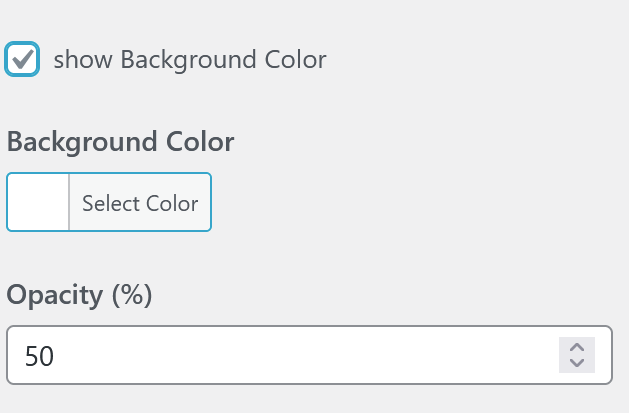The height and width of the screenshot is (413, 629).
Task: Click the downward chevron in Opacity spinner
Action: click(x=576, y=363)
